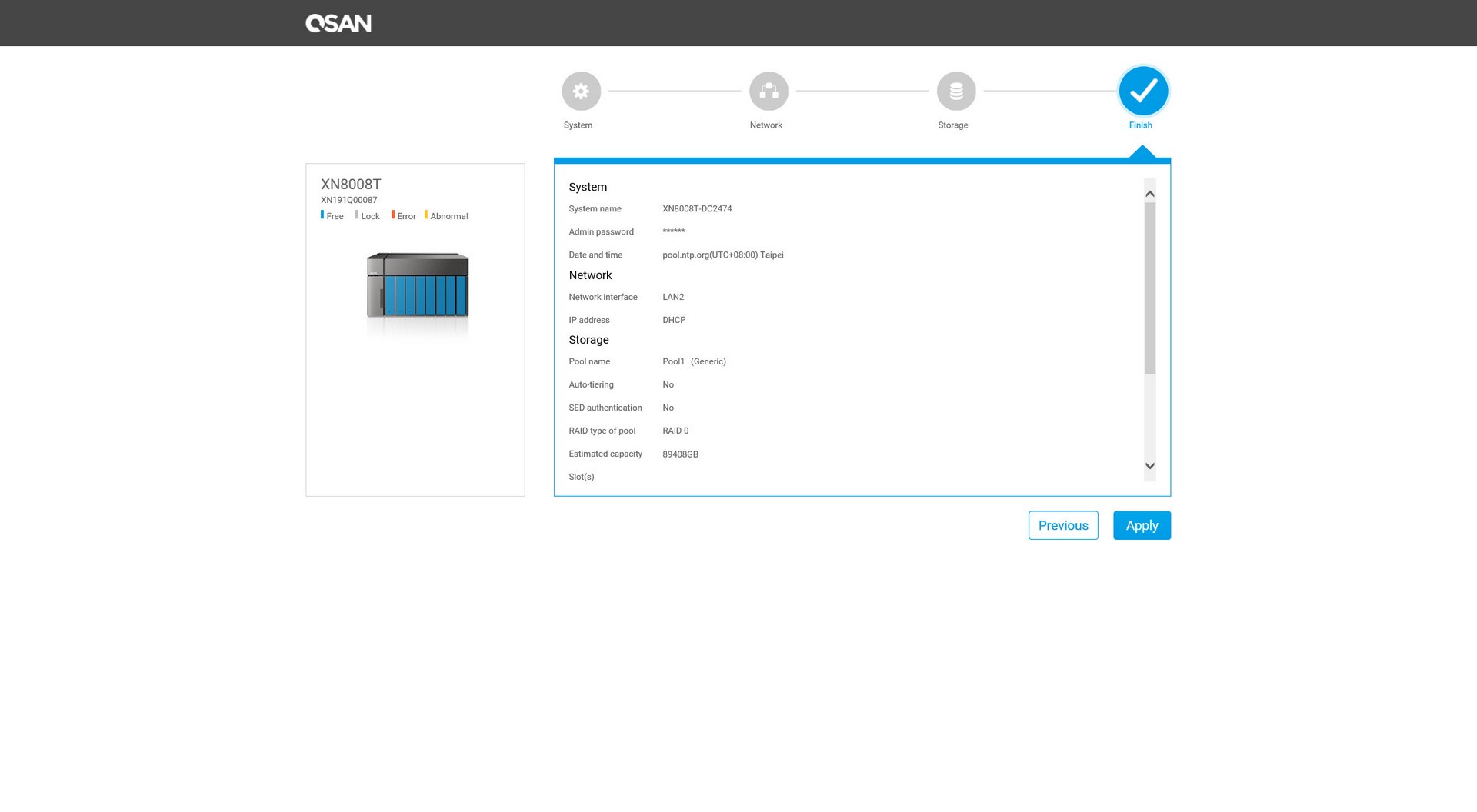The image size is (1477, 812).
Task: Click the System step label
Action: pos(578,125)
